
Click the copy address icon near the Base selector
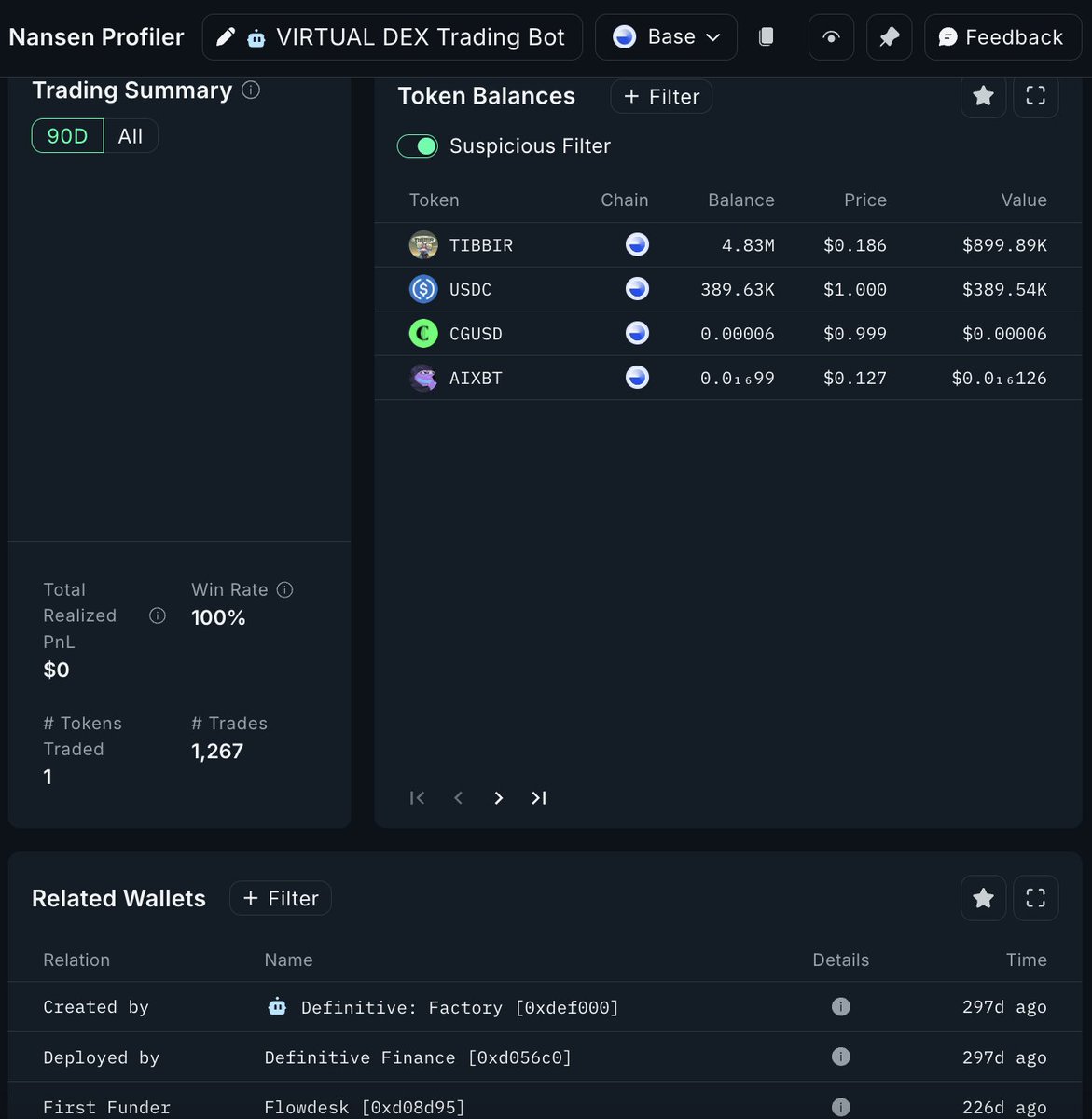(x=767, y=36)
